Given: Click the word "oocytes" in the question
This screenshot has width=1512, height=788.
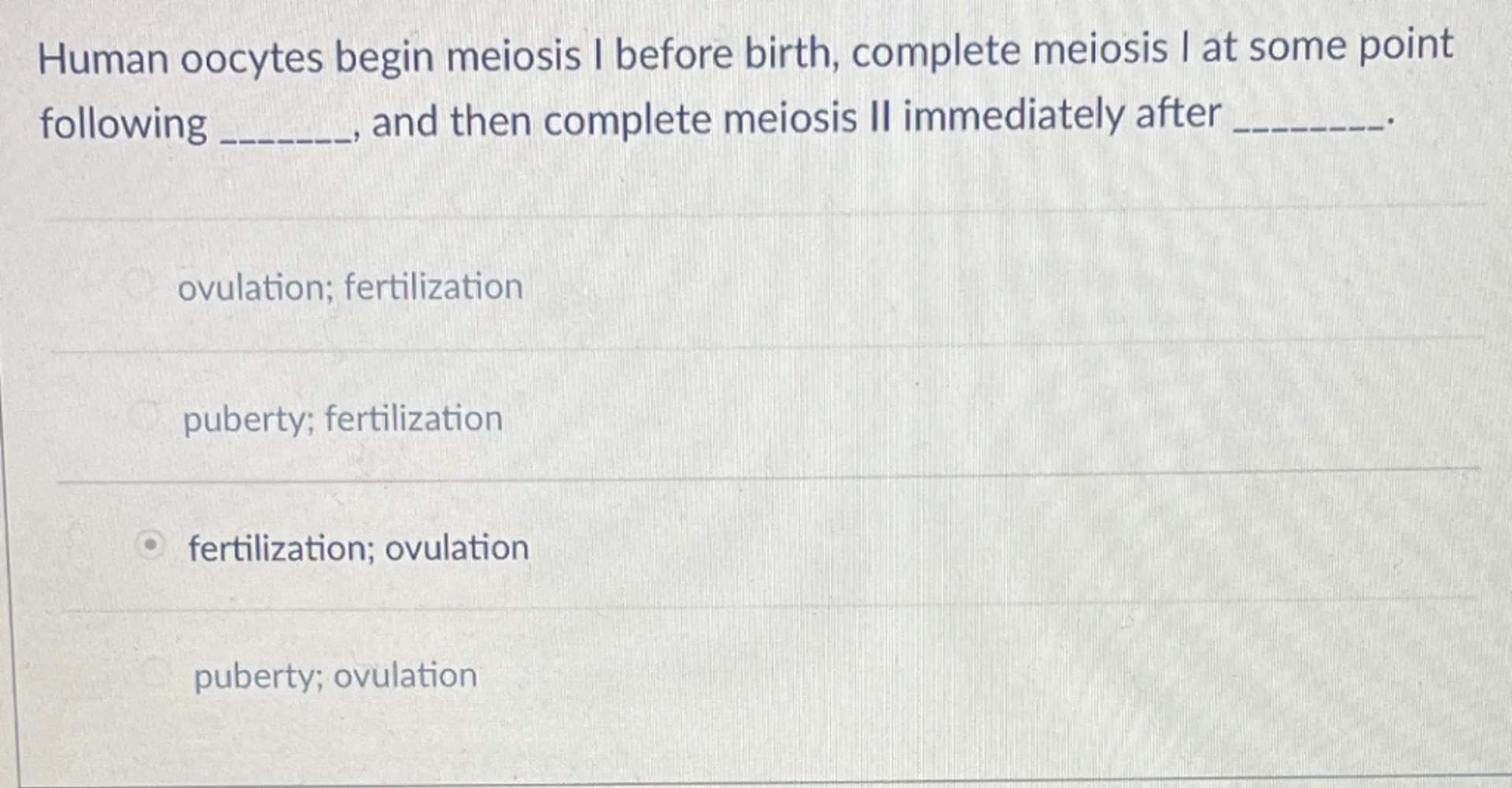Looking at the screenshot, I should pos(252,58).
